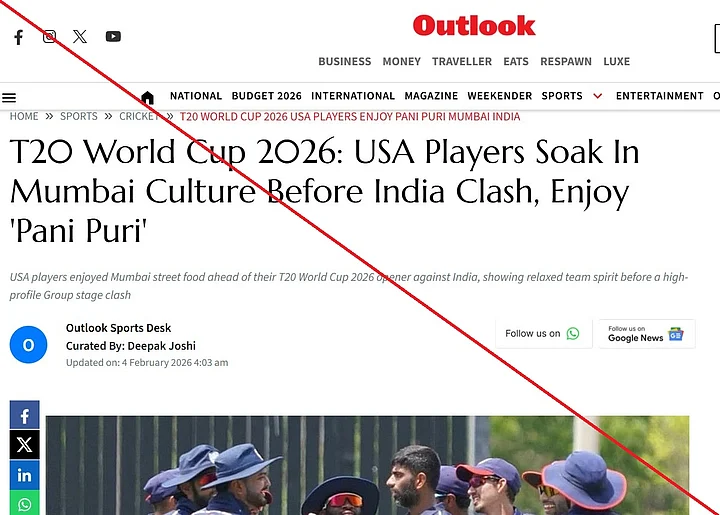Click the Follow us on Google News button
The width and height of the screenshot is (720, 515).
647,334
